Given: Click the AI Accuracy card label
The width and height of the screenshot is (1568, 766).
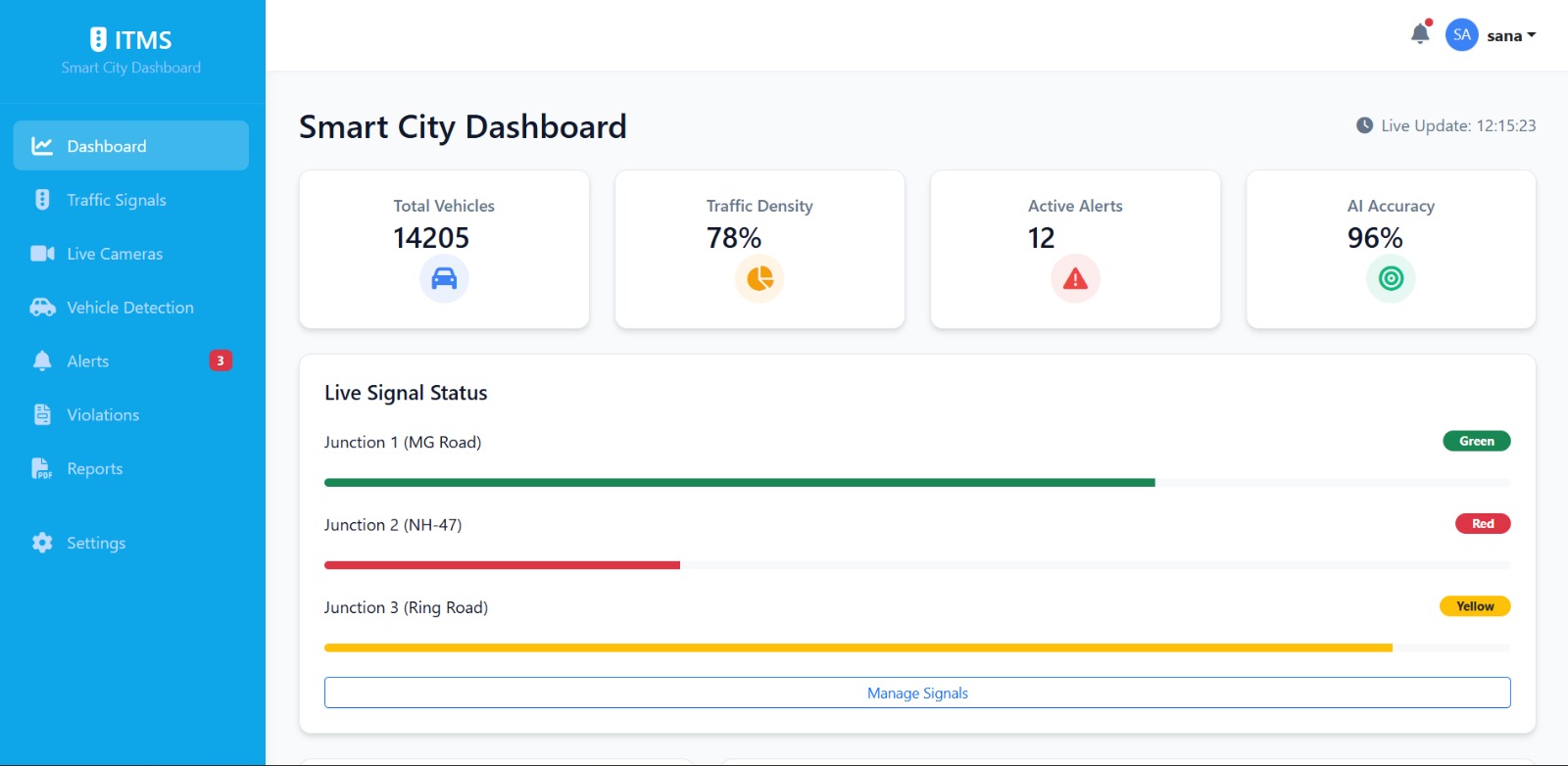Looking at the screenshot, I should (x=1391, y=206).
